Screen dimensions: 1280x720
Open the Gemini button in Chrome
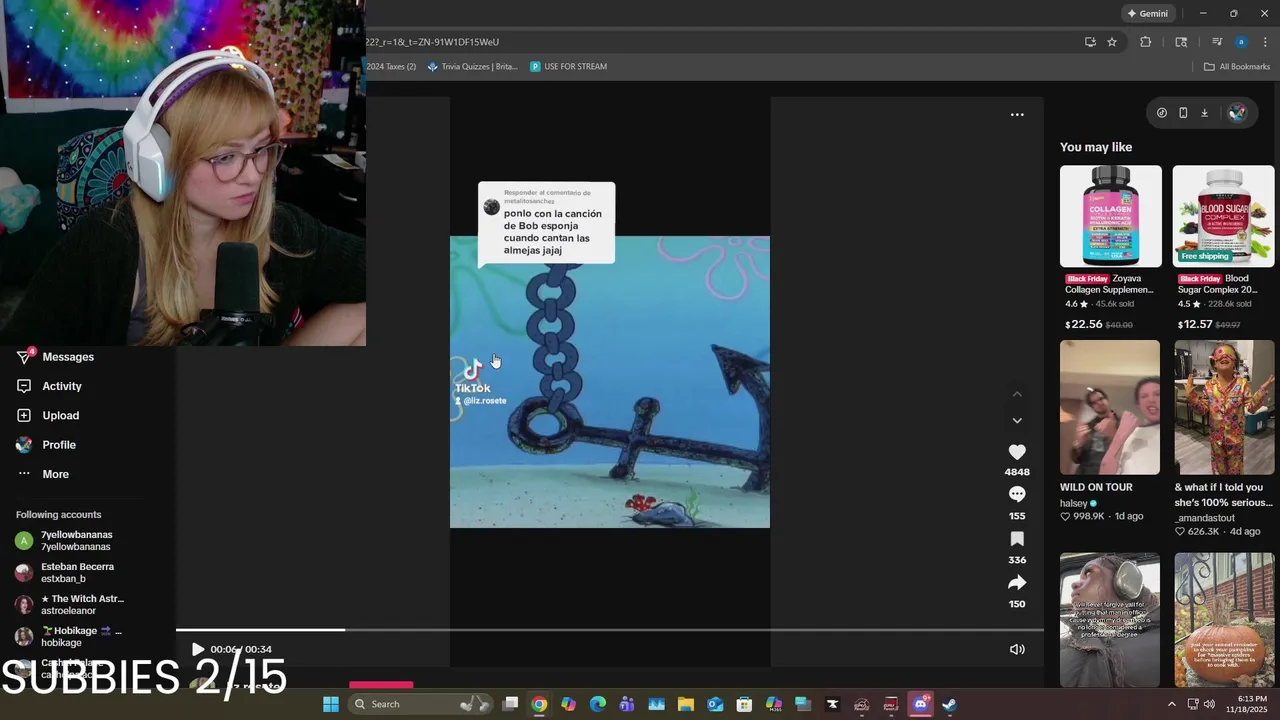1147,13
